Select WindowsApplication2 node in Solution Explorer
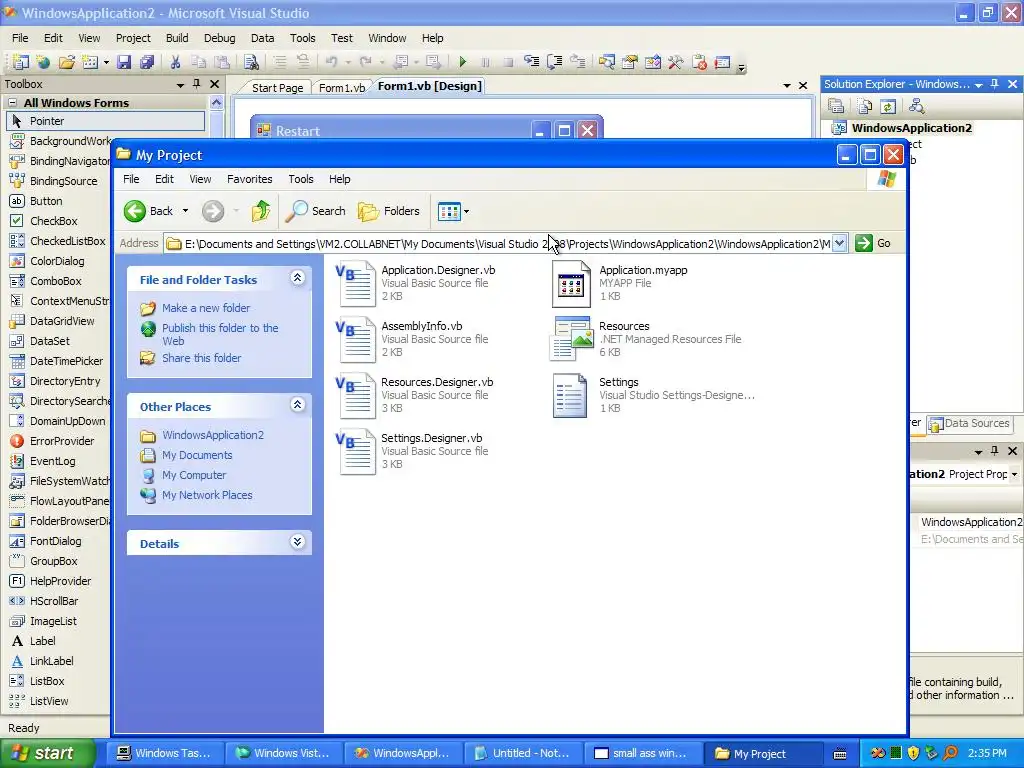This screenshot has height=768, width=1024. 911,128
